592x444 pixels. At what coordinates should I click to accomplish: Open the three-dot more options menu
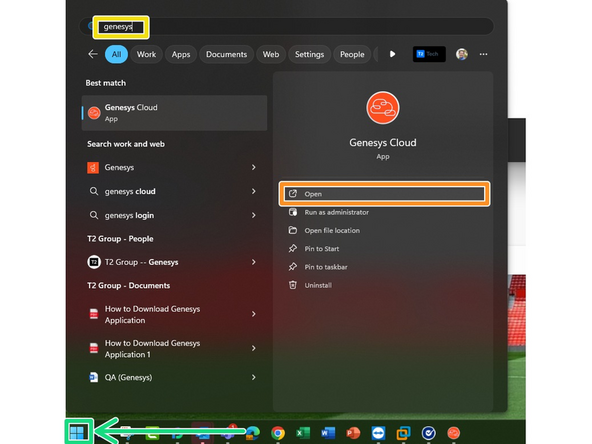click(483, 54)
